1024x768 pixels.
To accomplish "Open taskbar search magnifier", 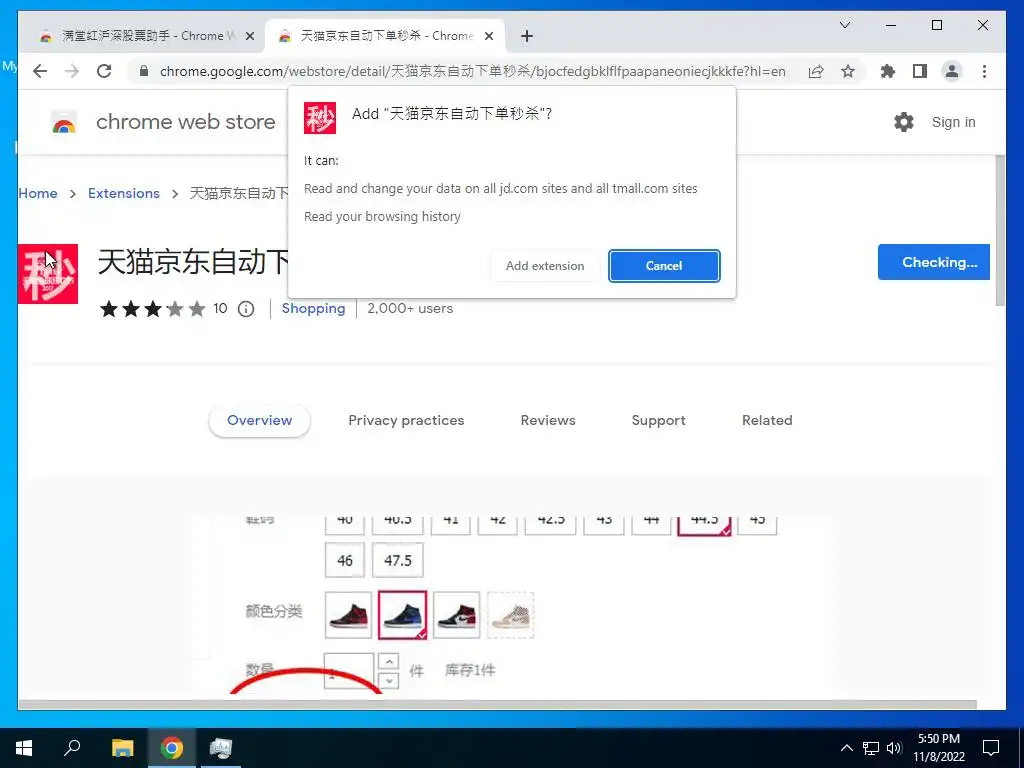I will (x=72, y=748).
